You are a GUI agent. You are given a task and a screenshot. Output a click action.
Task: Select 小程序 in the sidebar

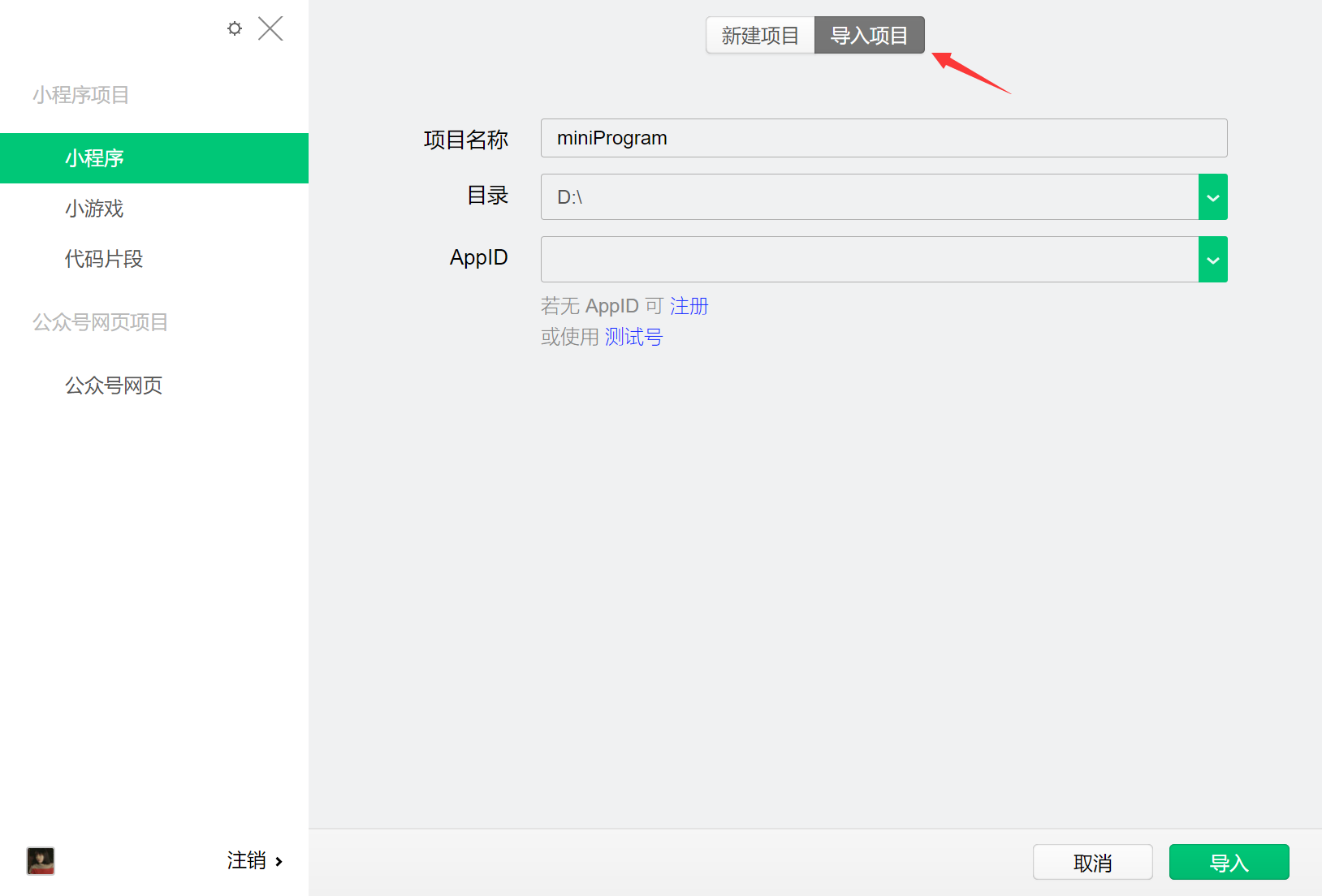tap(154, 158)
